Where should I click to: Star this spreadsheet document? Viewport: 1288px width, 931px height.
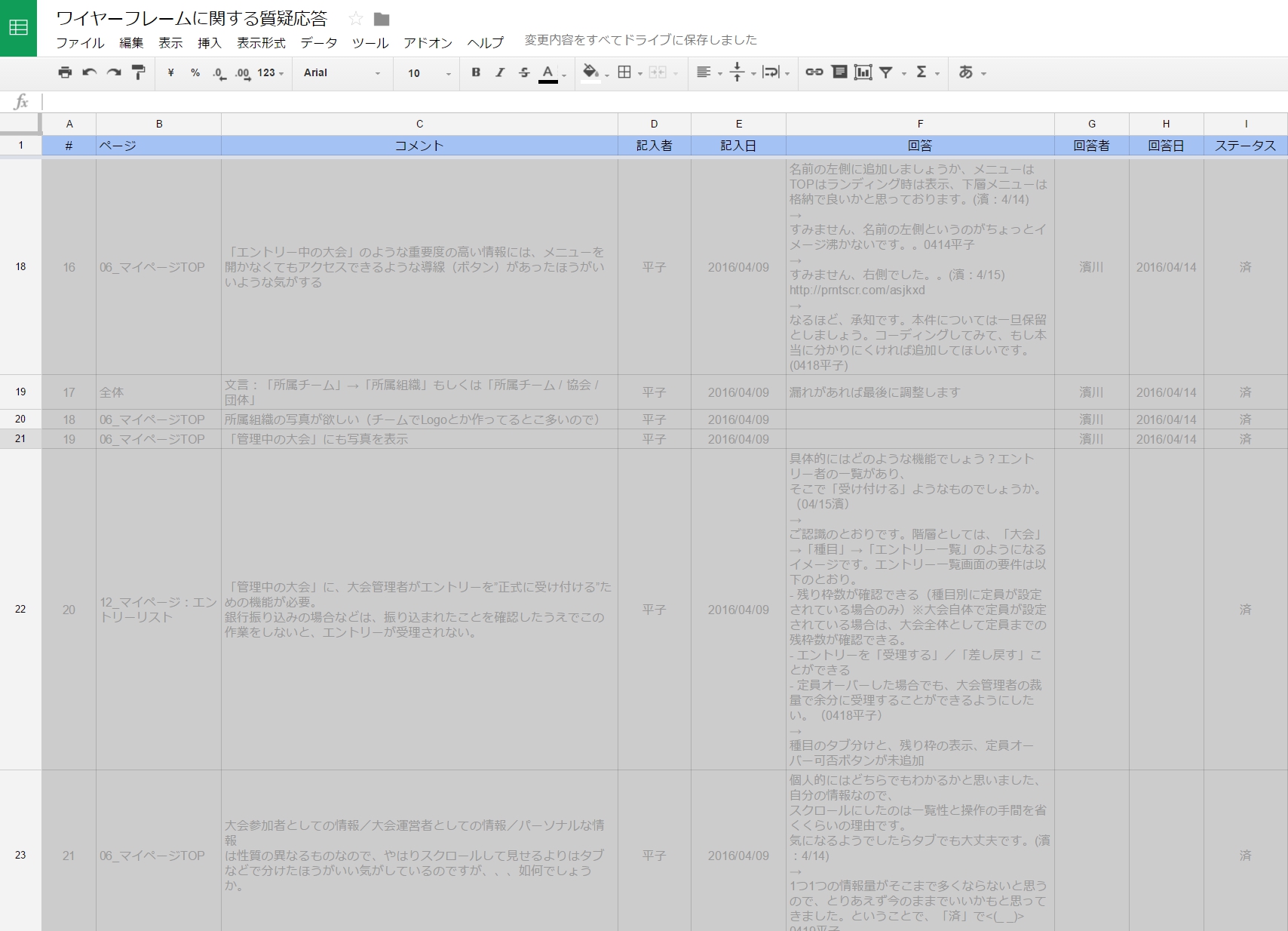356,19
